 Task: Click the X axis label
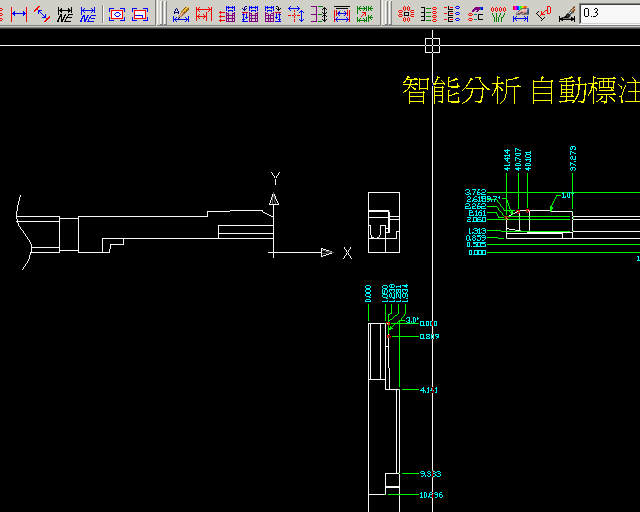347,253
